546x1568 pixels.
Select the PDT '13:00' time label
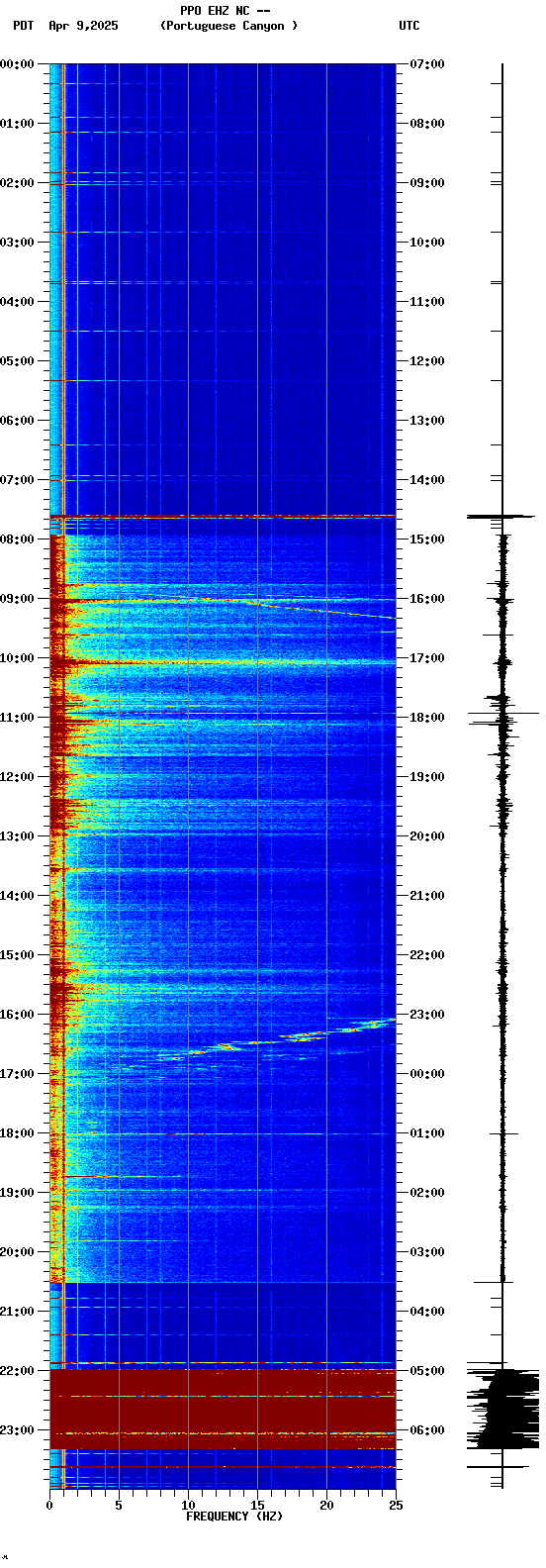18,836
